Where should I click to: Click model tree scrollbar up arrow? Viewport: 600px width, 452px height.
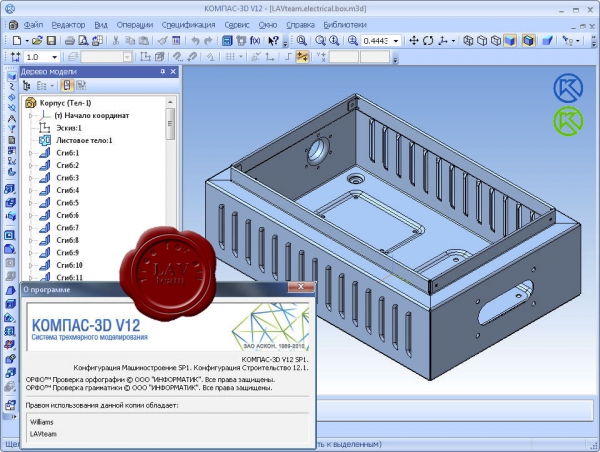170,102
